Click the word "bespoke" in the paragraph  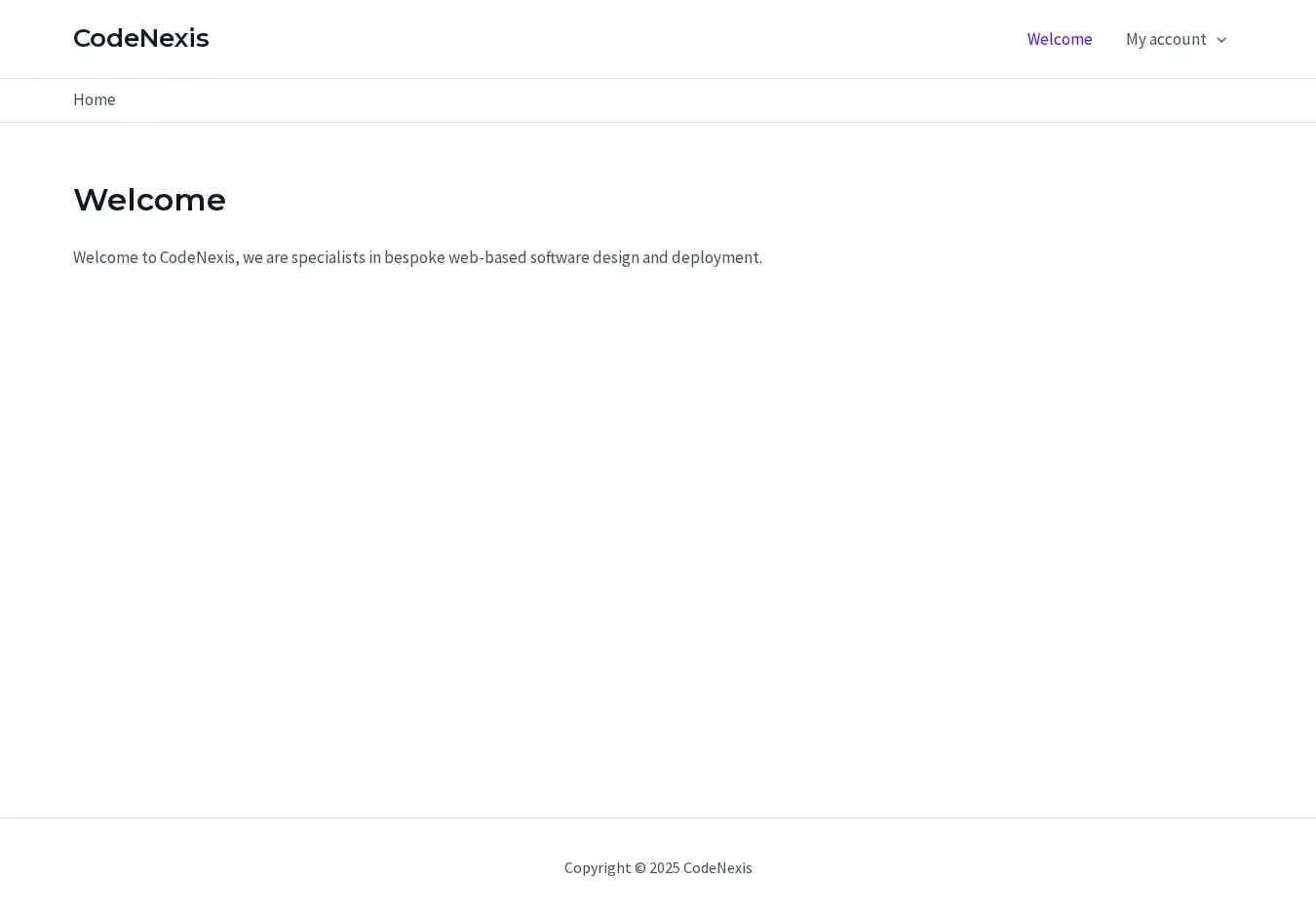(x=414, y=257)
